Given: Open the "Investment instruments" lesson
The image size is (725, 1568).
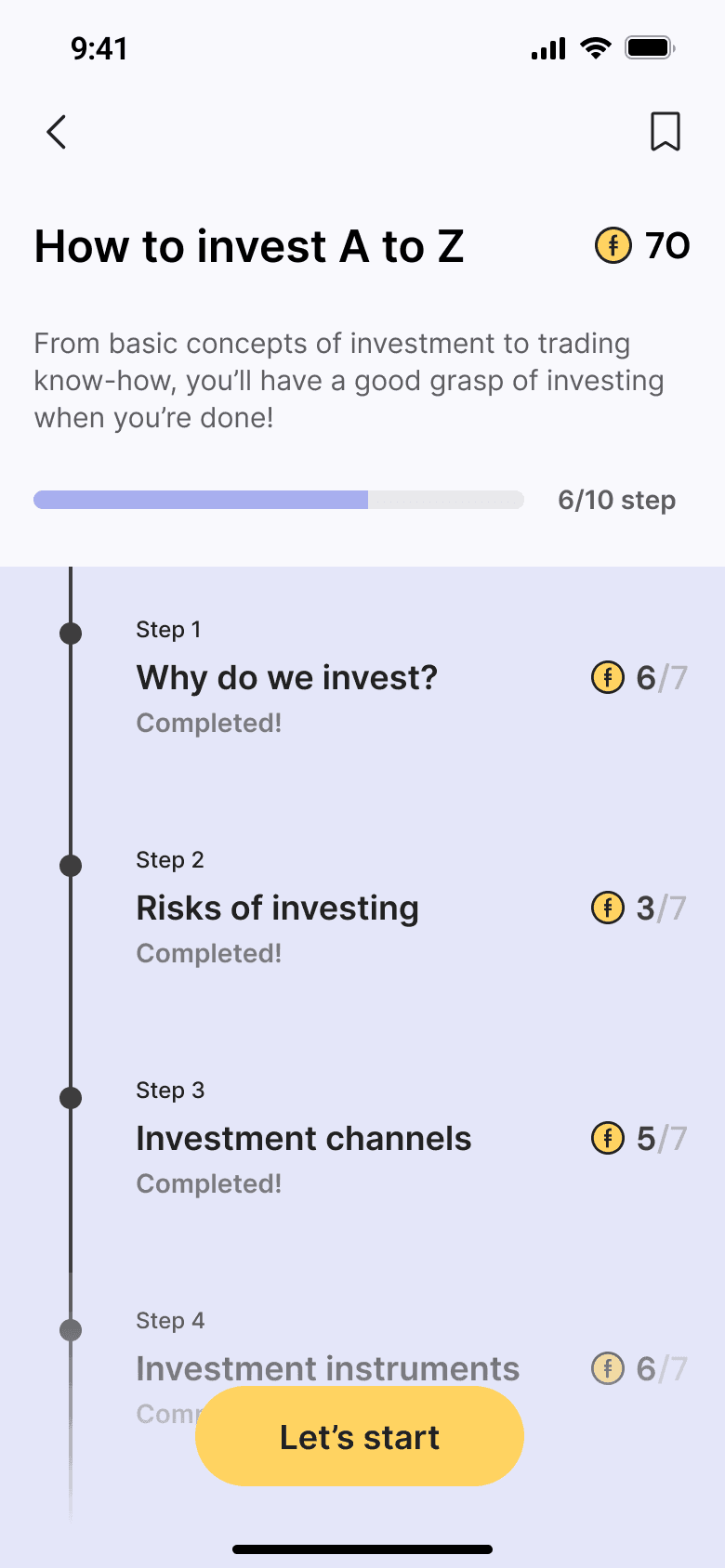Looking at the screenshot, I should pos(327,1368).
